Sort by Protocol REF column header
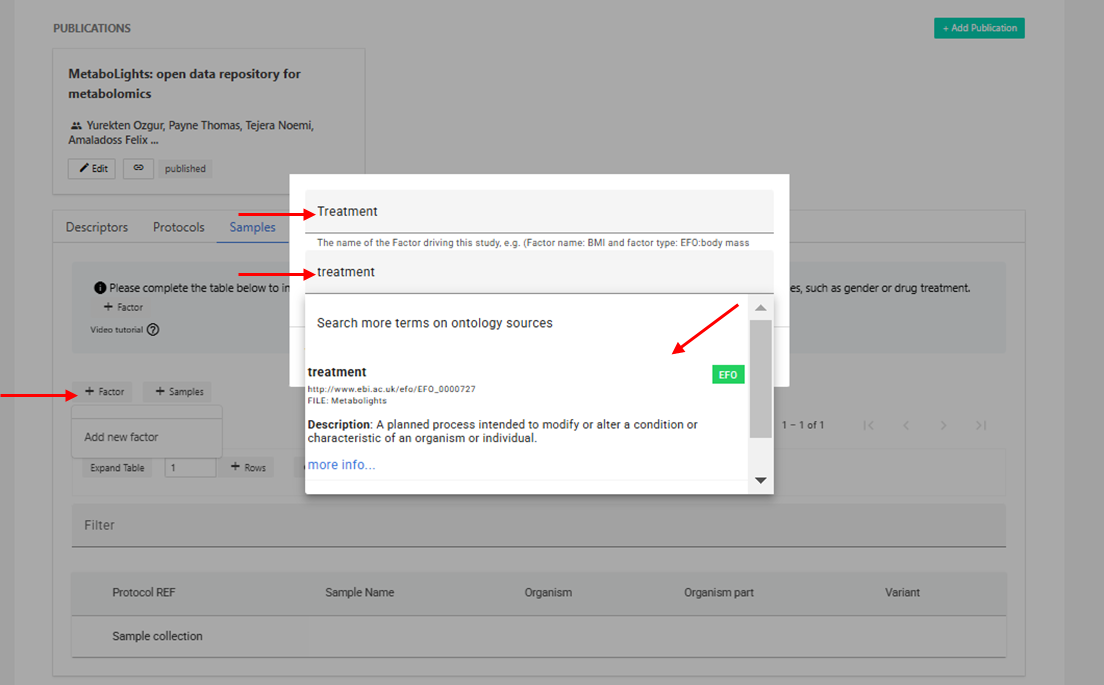This screenshot has height=685, width=1104. (x=144, y=593)
